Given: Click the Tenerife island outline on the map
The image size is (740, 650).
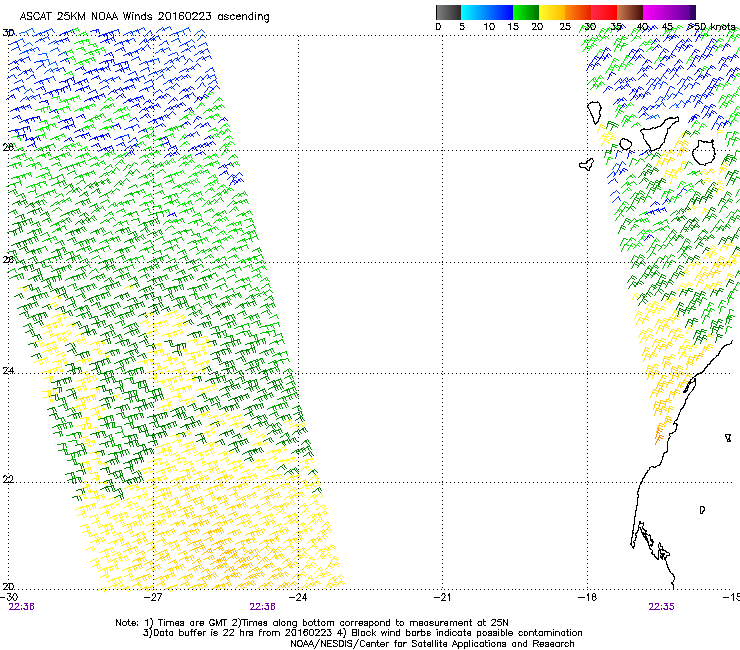Looking at the screenshot, I should (x=659, y=134).
